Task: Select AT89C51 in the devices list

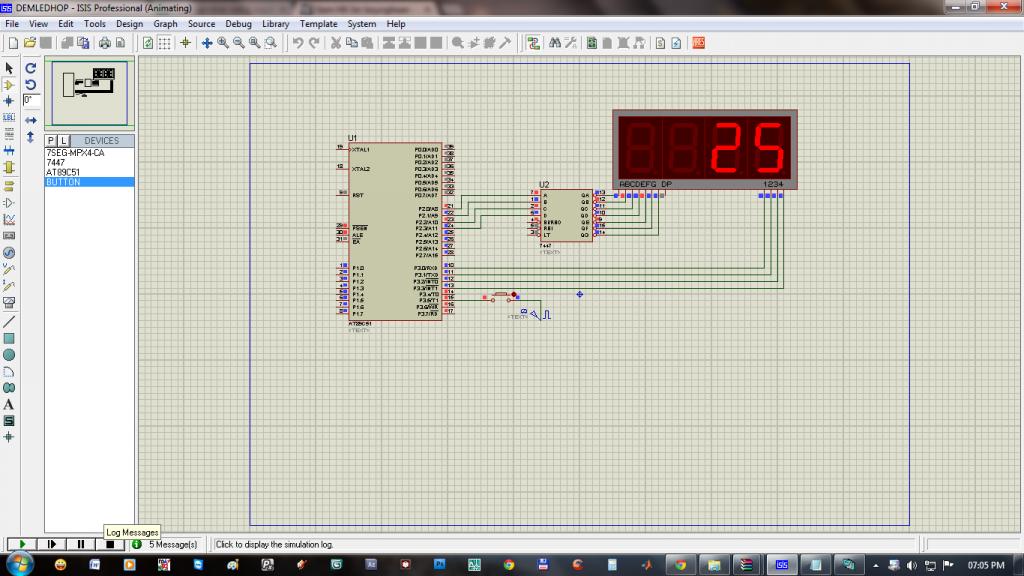Action: pyautogui.click(x=62, y=172)
